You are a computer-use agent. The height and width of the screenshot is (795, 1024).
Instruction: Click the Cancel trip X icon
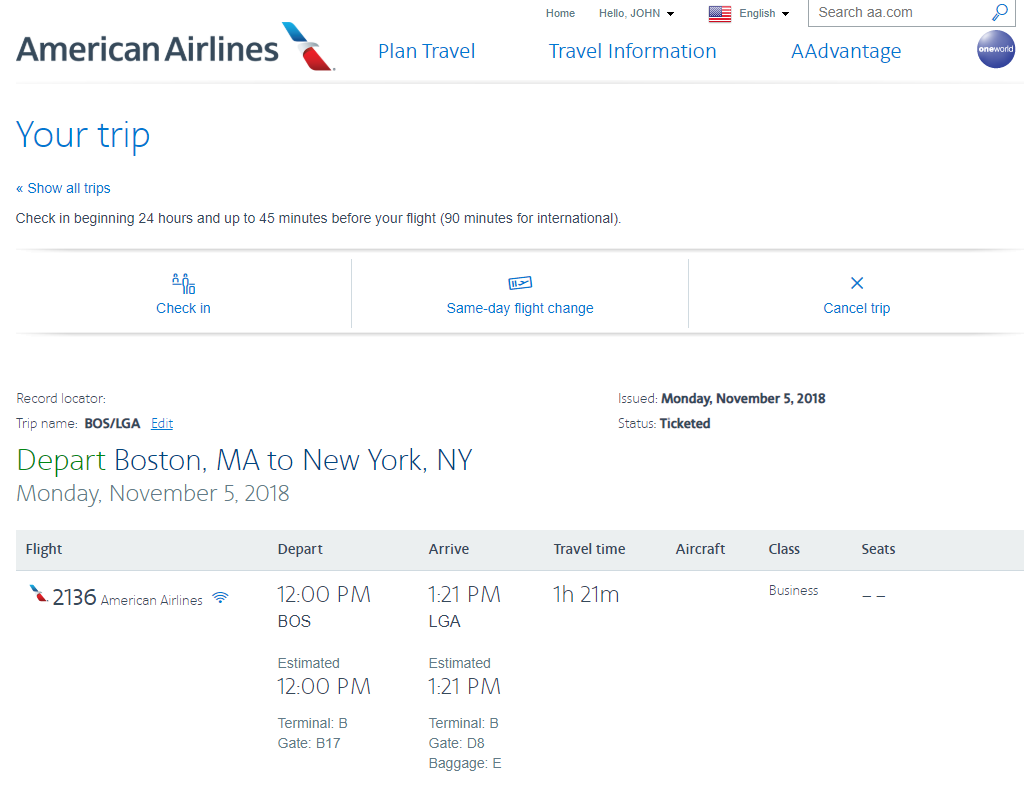pyautogui.click(x=857, y=283)
